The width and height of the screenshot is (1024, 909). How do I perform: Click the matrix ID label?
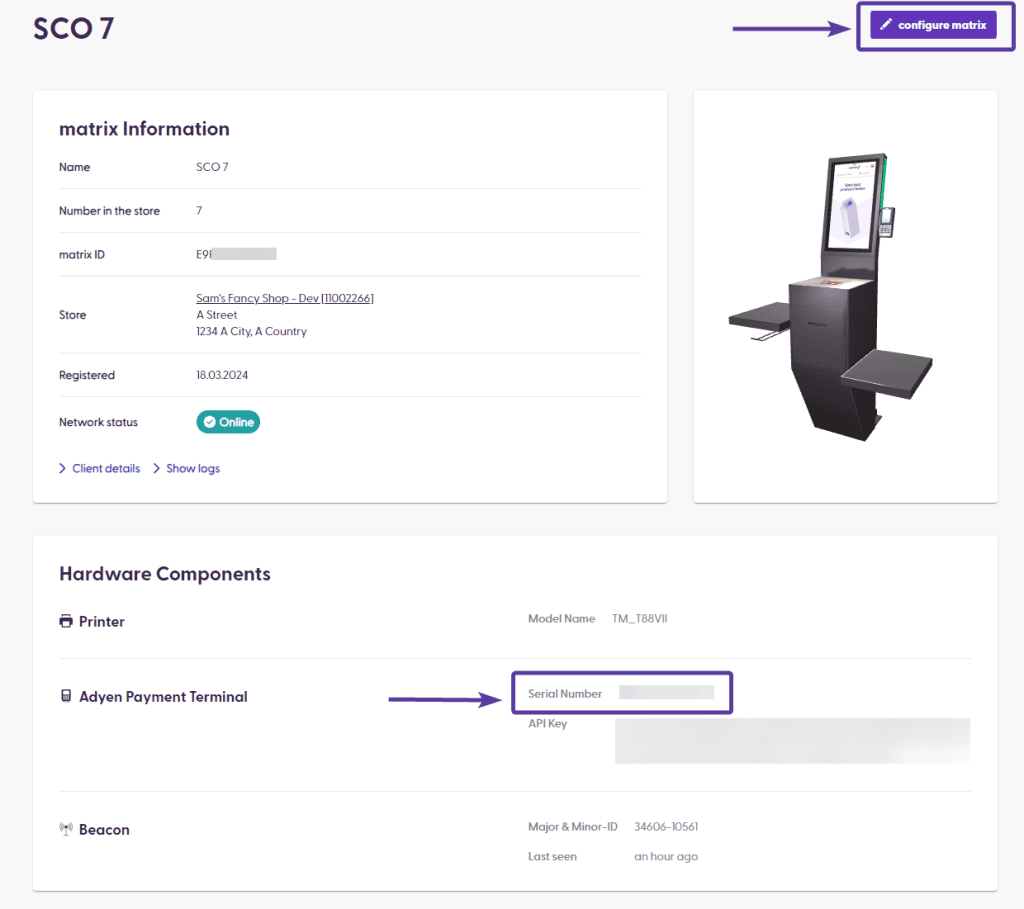(x=82, y=255)
